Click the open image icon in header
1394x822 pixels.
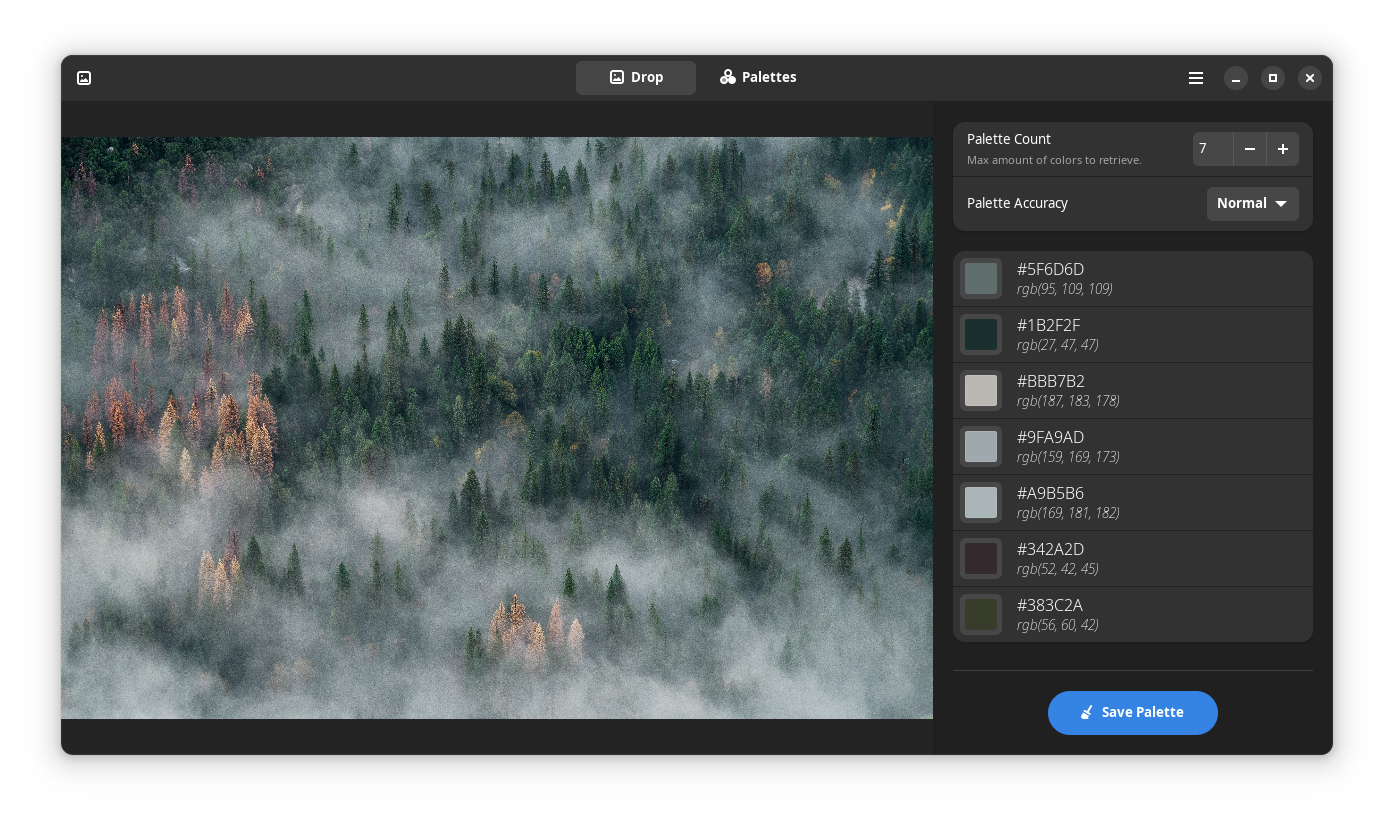[x=84, y=78]
